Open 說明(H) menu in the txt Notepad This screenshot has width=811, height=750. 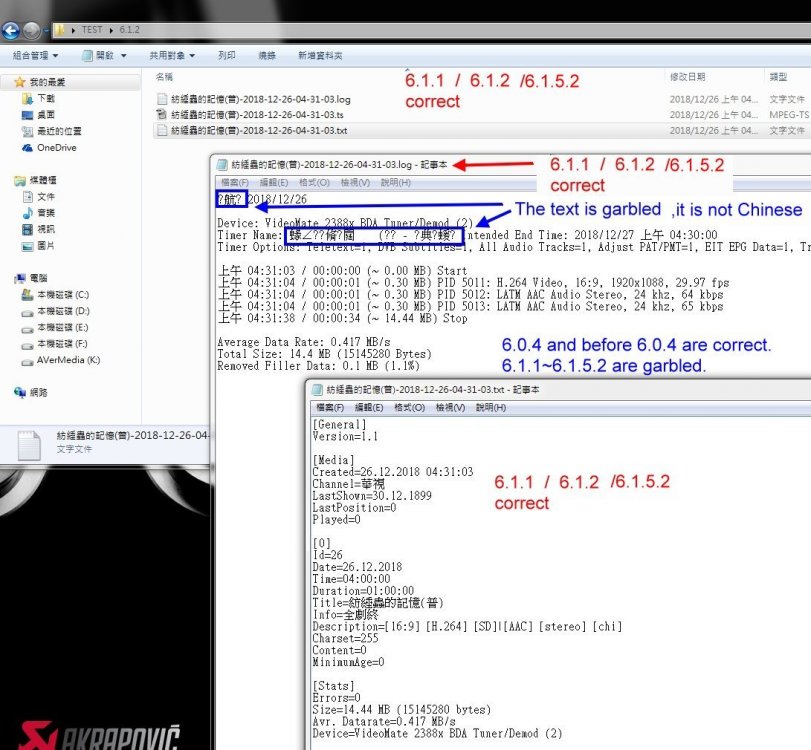click(491, 408)
